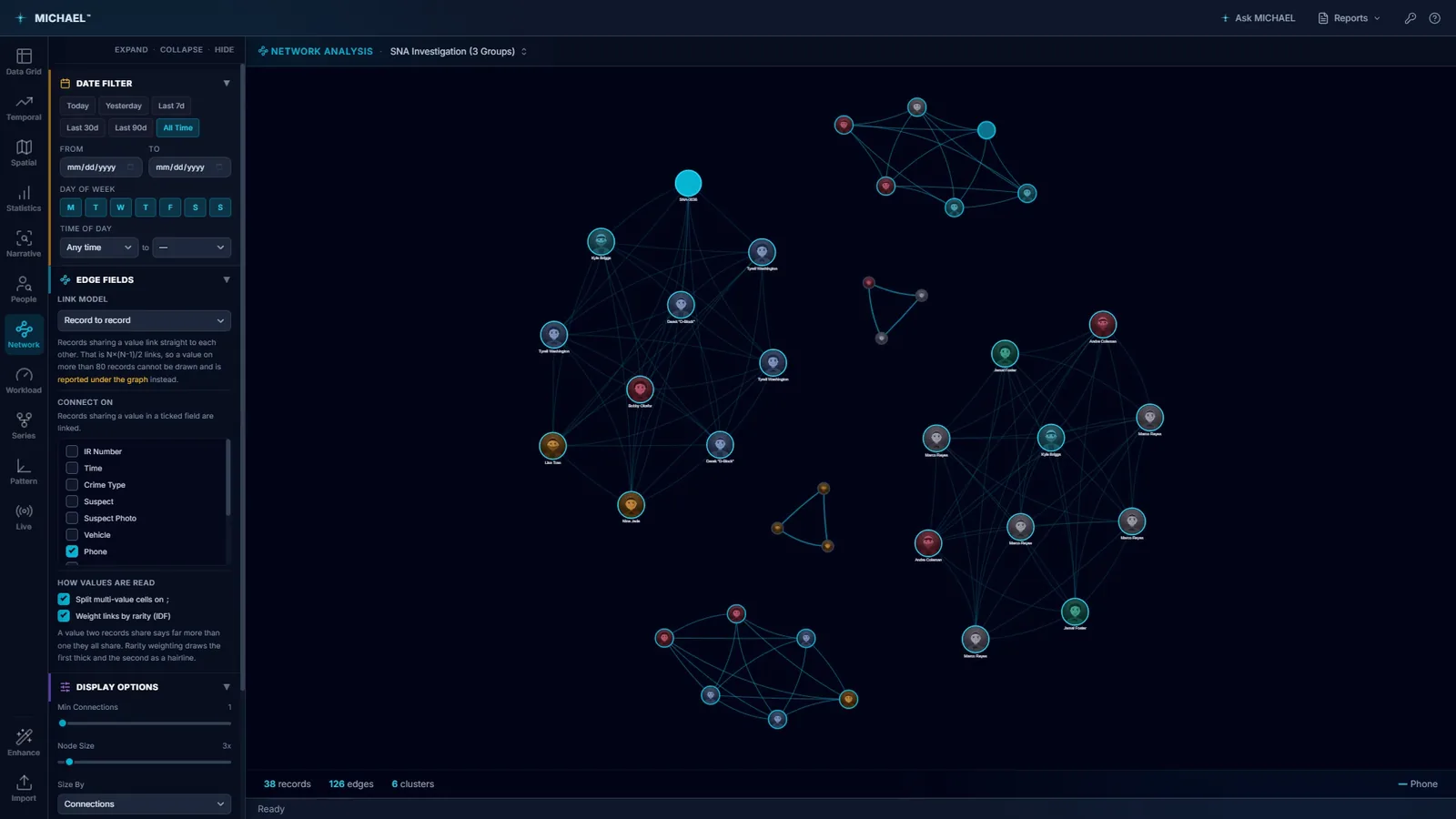
Task: Adjust the Min Connections slider
Action: coord(144,723)
